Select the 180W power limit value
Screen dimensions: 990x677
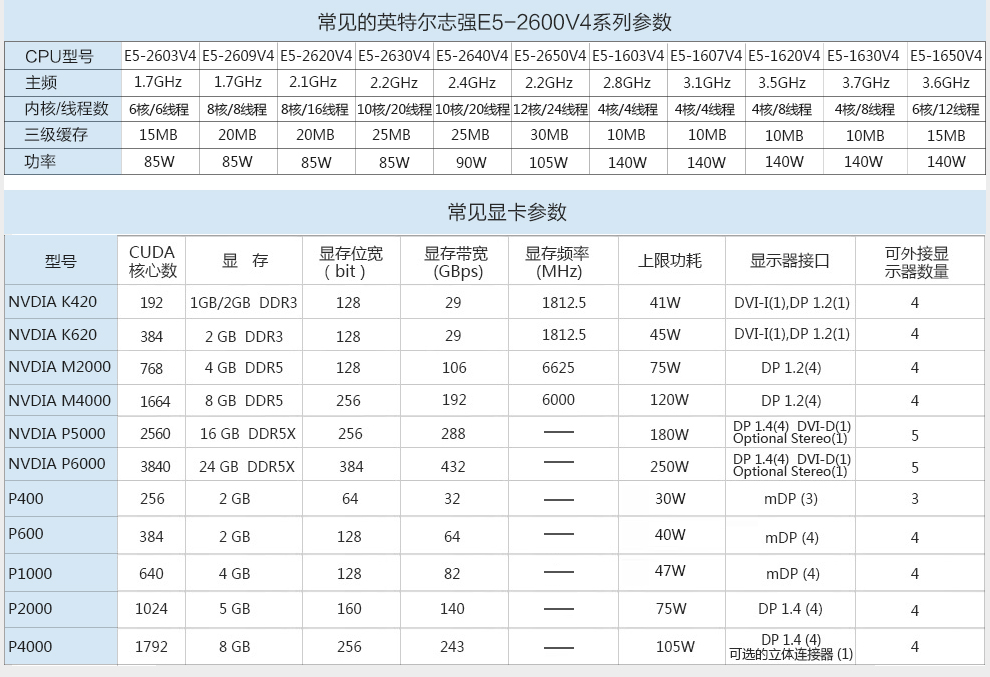click(x=669, y=434)
